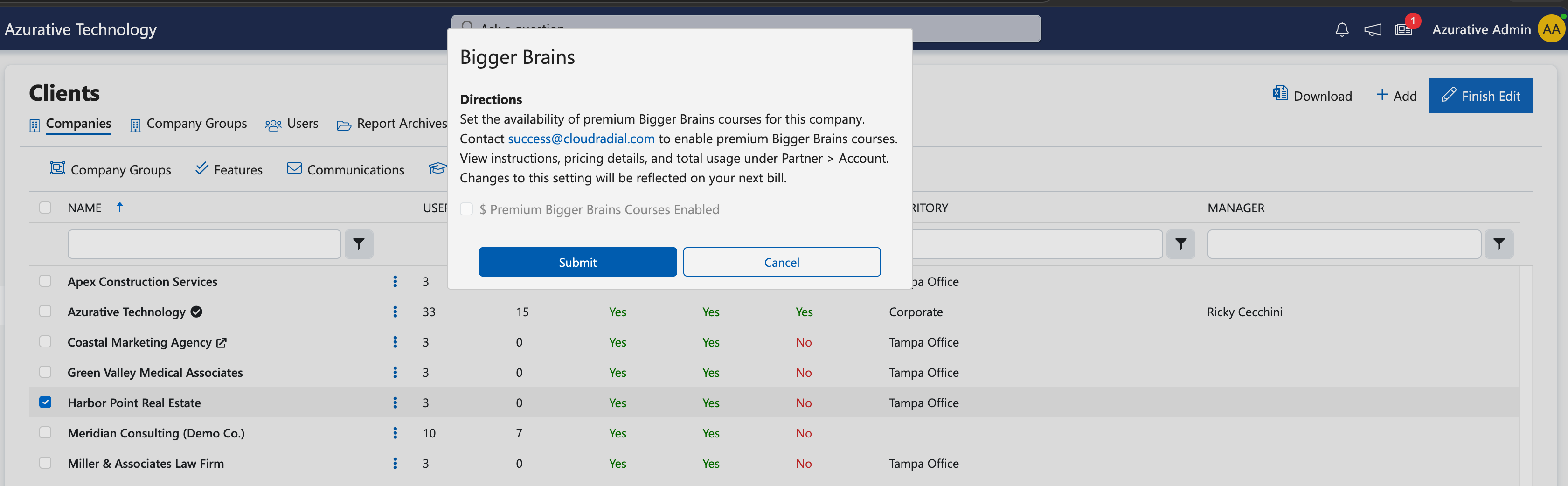1568x486 pixels.
Task: Switch to the Report Archives tab
Action: click(x=392, y=124)
